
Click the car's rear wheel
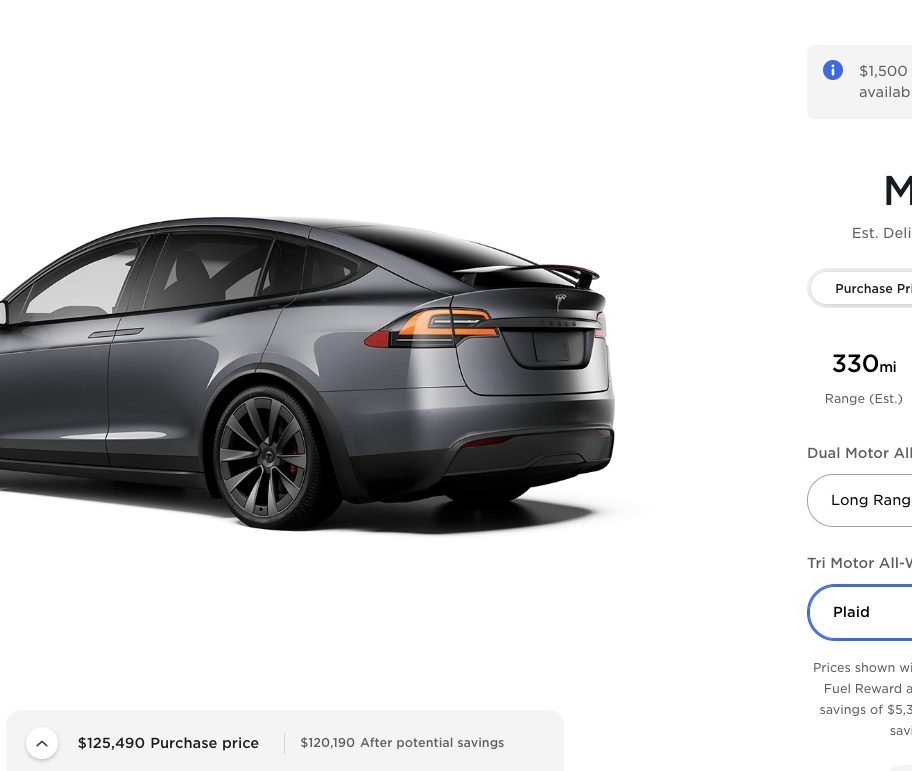point(268,456)
